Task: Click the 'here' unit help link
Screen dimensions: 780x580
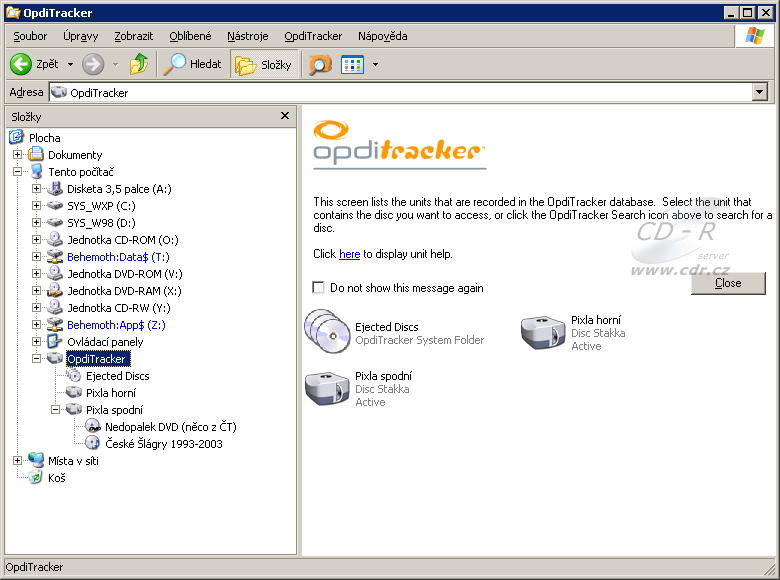Action: 349,254
